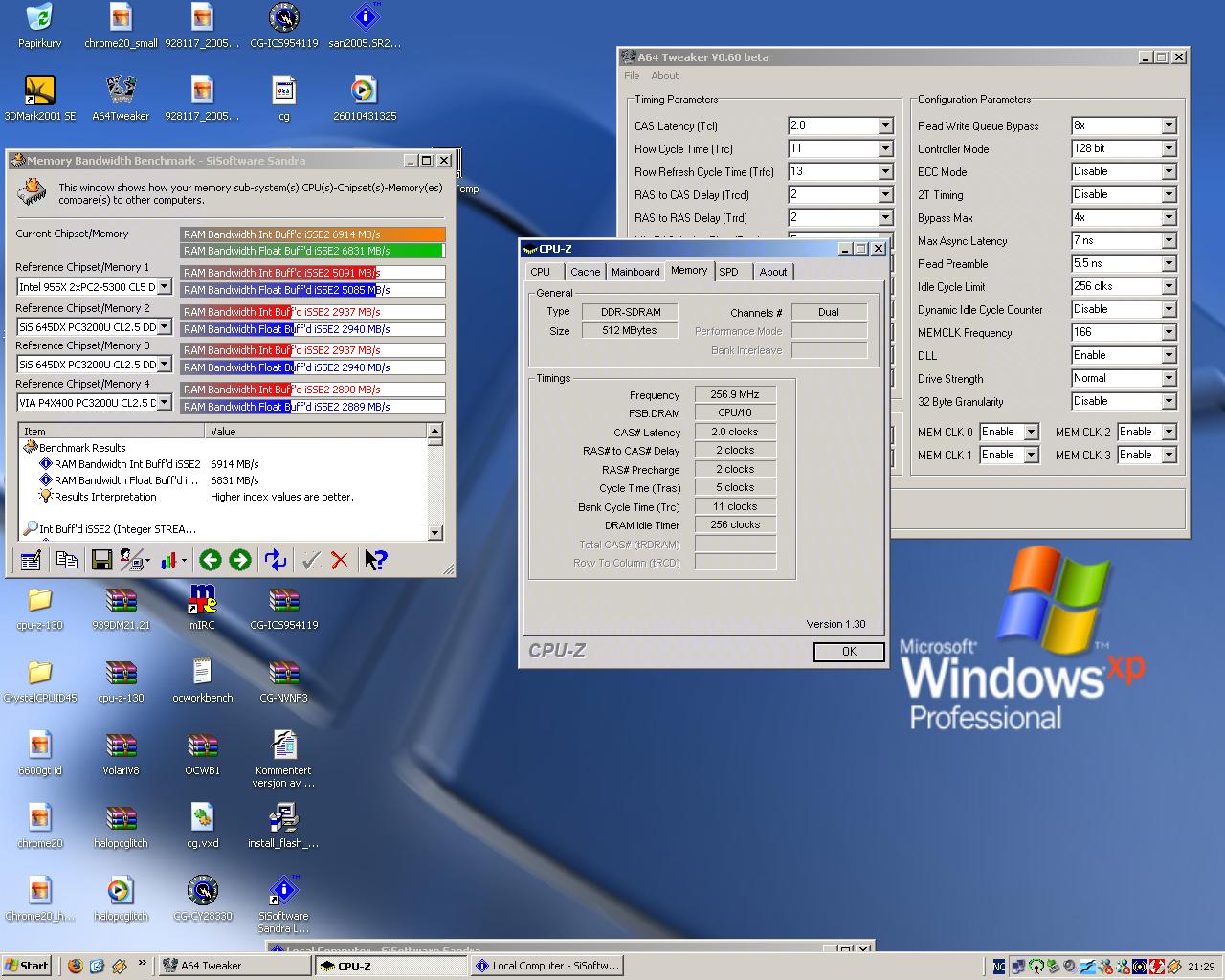The height and width of the screenshot is (980, 1225).
Task: Select Benchmark Results tree row
Action: coord(82,448)
